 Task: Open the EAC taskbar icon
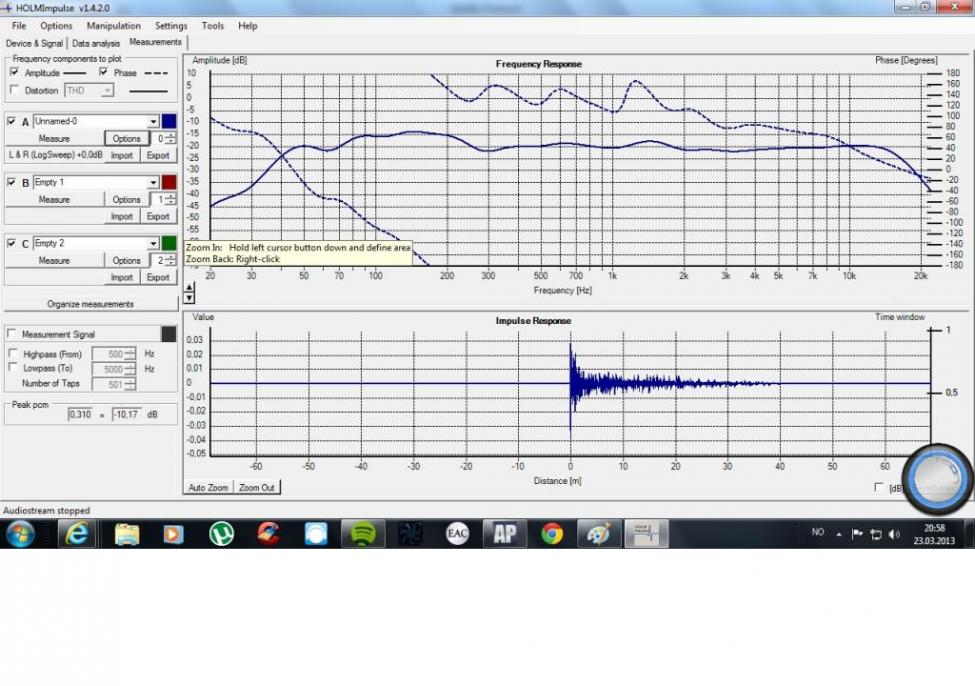(457, 534)
